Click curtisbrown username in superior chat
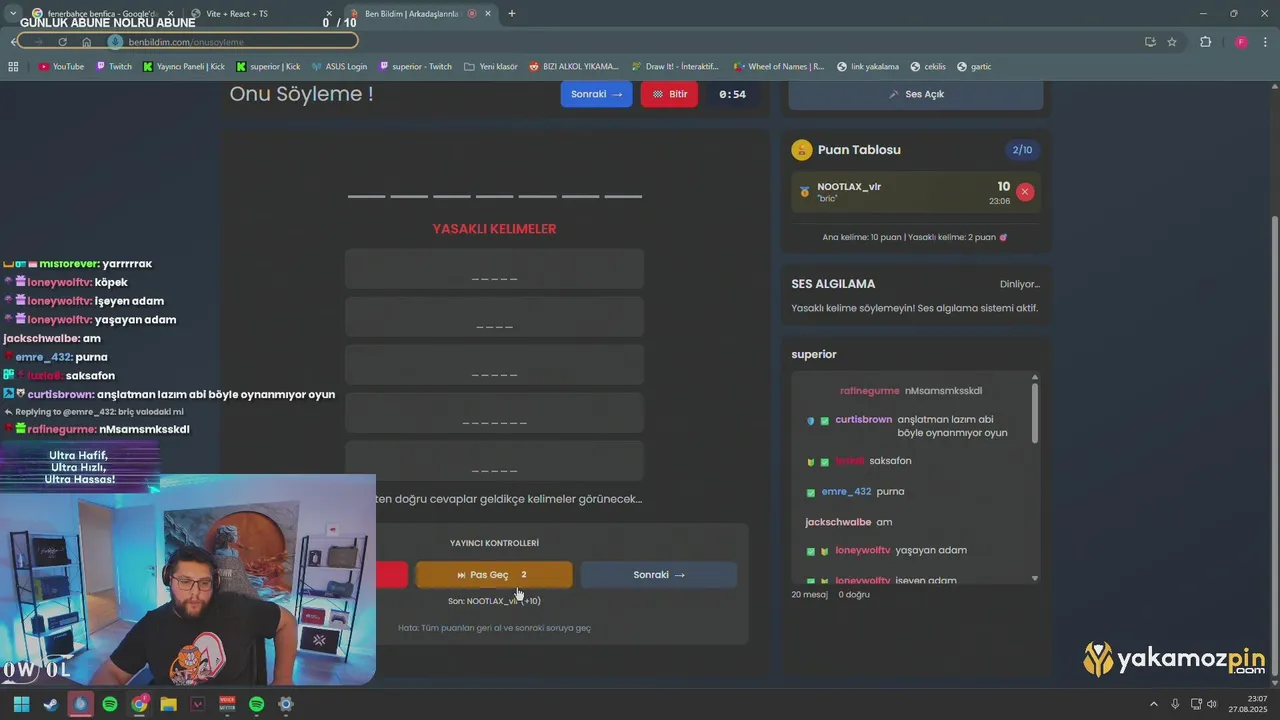 coord(863,419)
